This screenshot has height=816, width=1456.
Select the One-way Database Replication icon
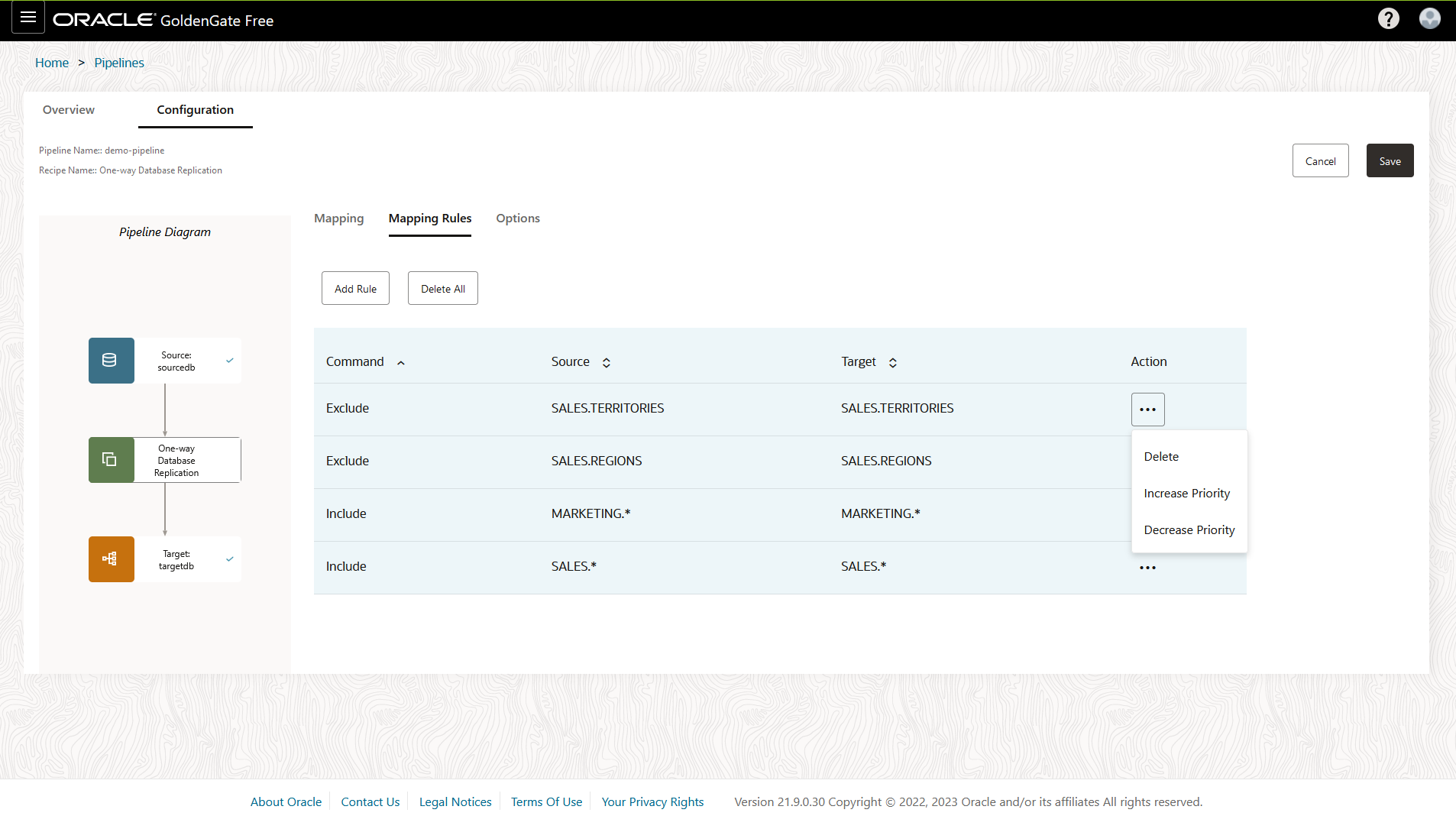[x=111, y=459]
